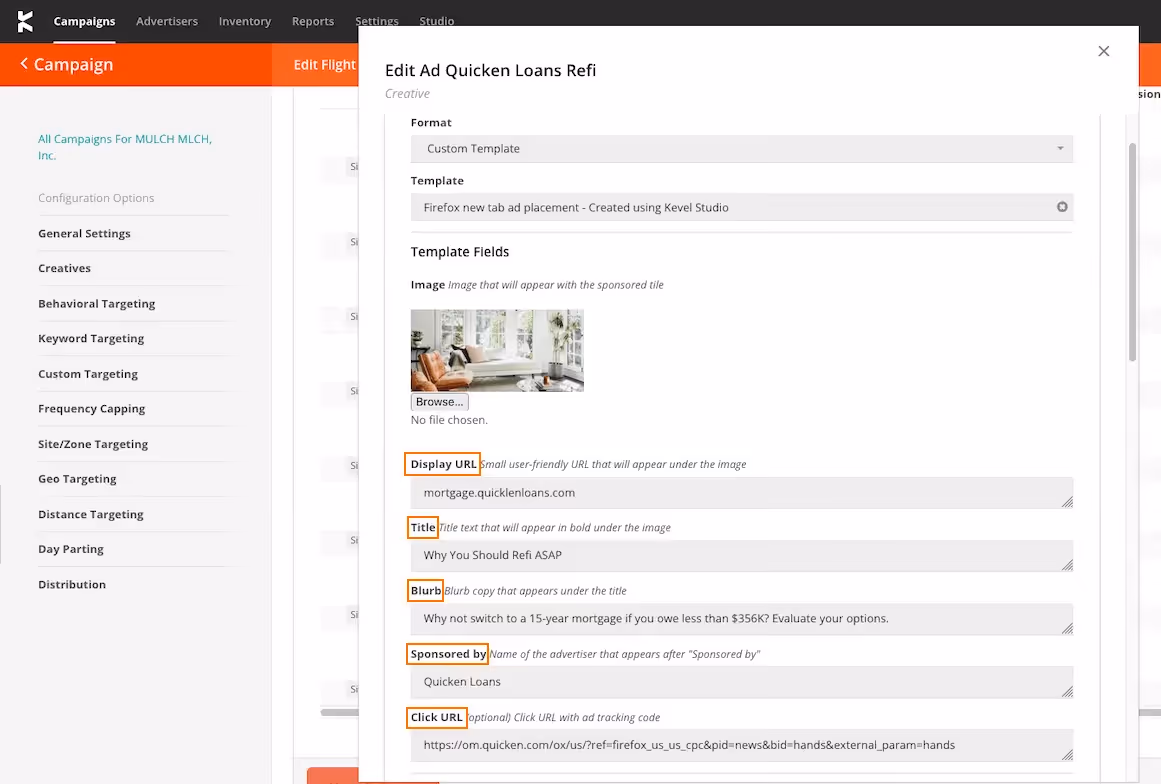Open Reports from the top navigation

(x=312, y=20)
